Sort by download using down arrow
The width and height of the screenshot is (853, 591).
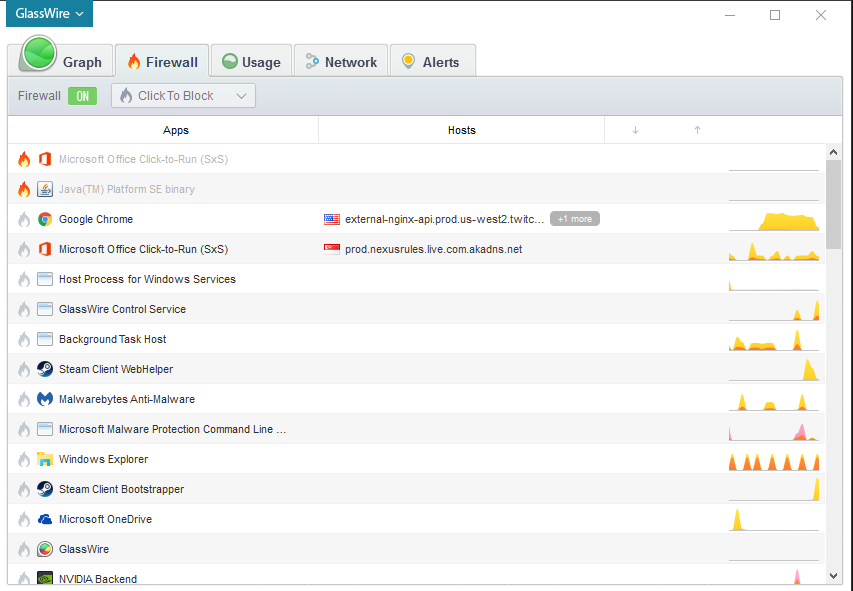[x=635, y=130]
